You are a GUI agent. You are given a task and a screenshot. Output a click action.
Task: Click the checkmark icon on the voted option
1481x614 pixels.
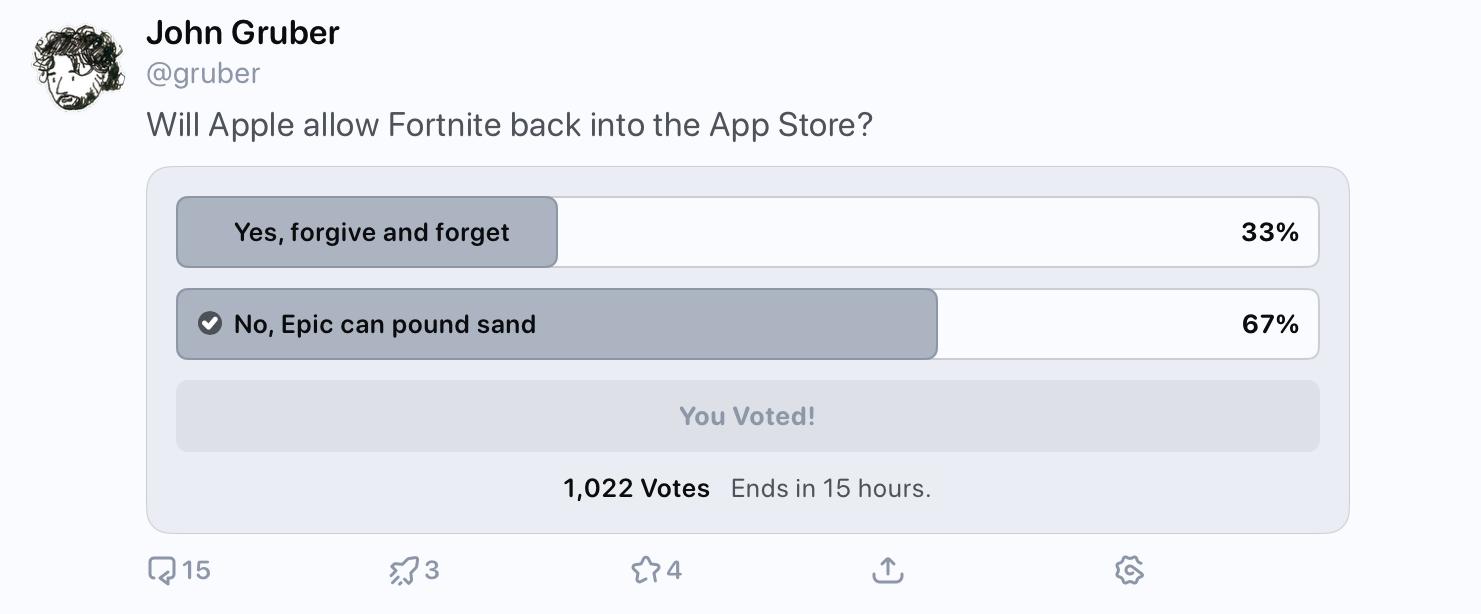click(210, 324)
